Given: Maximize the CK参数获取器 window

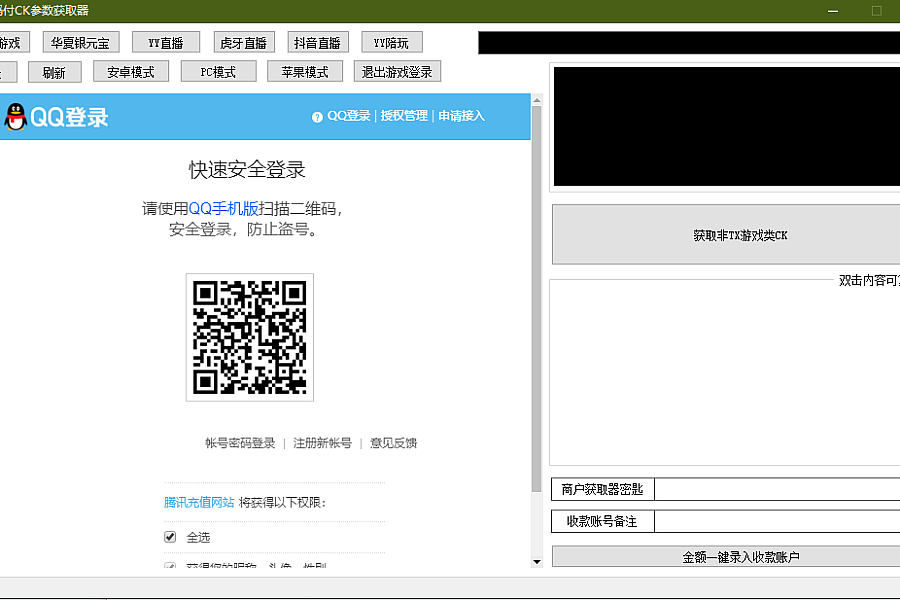Looking at the screenshot, I should click(876, 11).
